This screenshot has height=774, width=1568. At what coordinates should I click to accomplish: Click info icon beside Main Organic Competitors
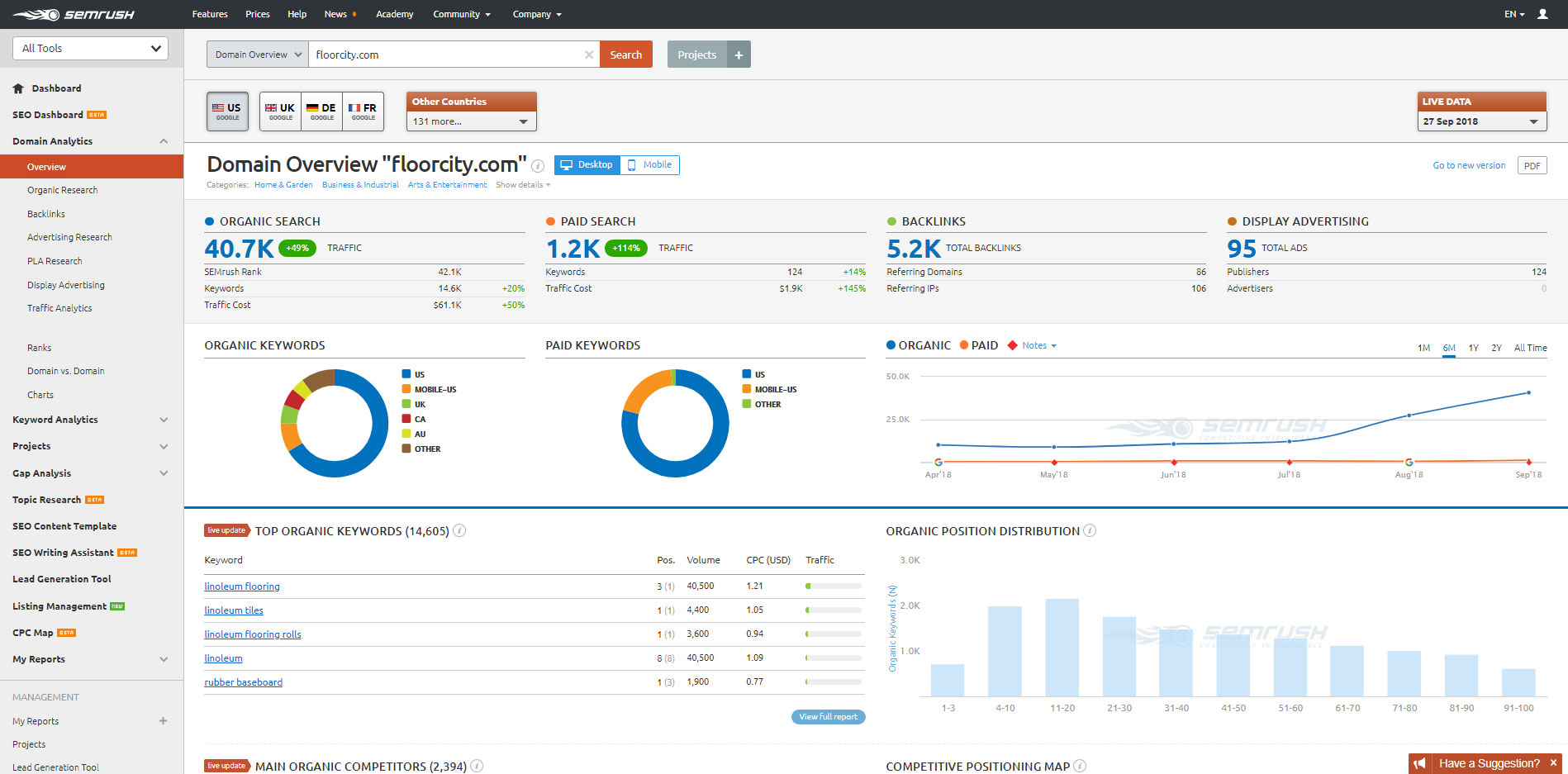[x=477, y=767]
